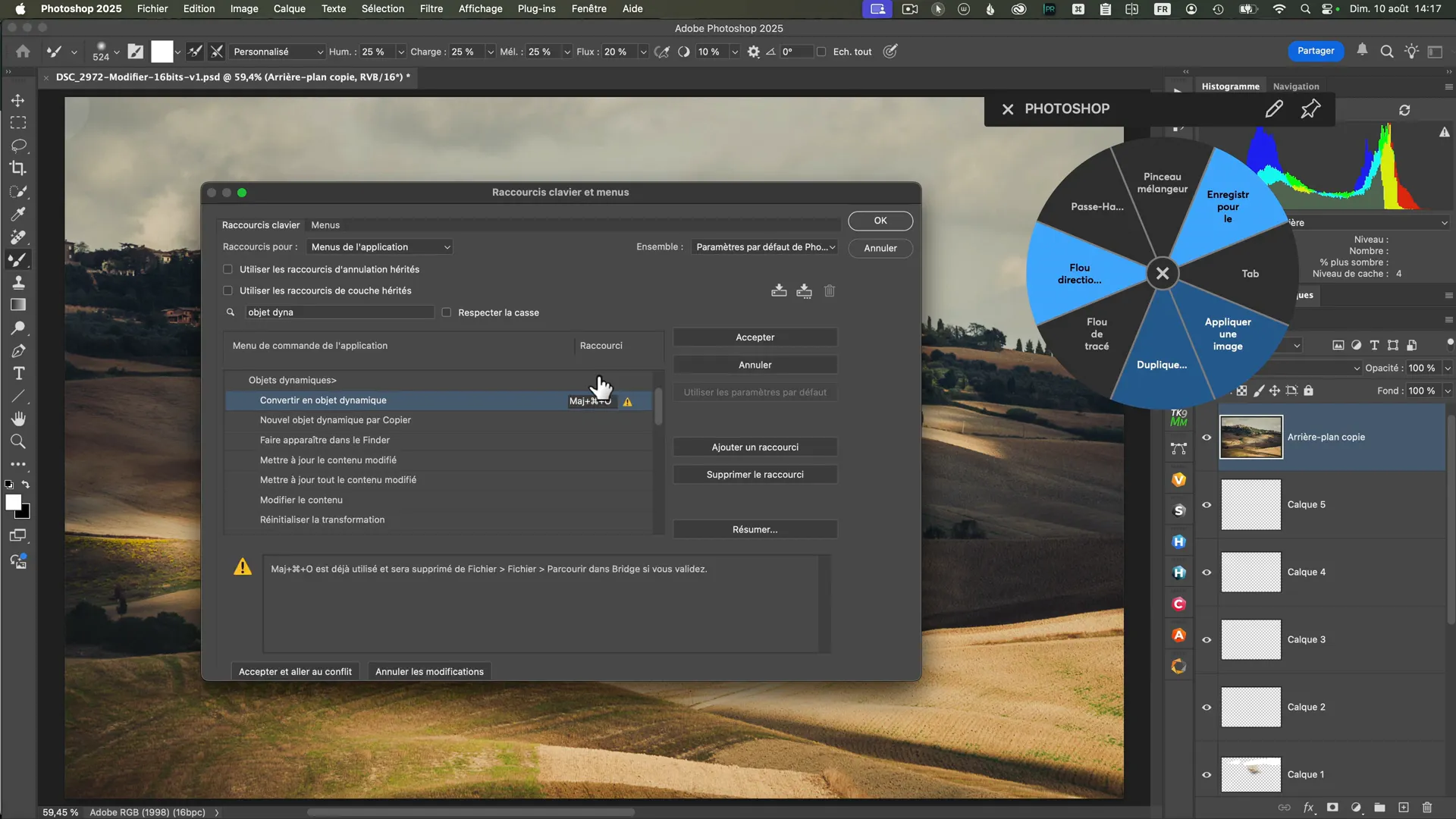
Task: Click the TK9 MM plugin icon
Action: [1178, 418]
